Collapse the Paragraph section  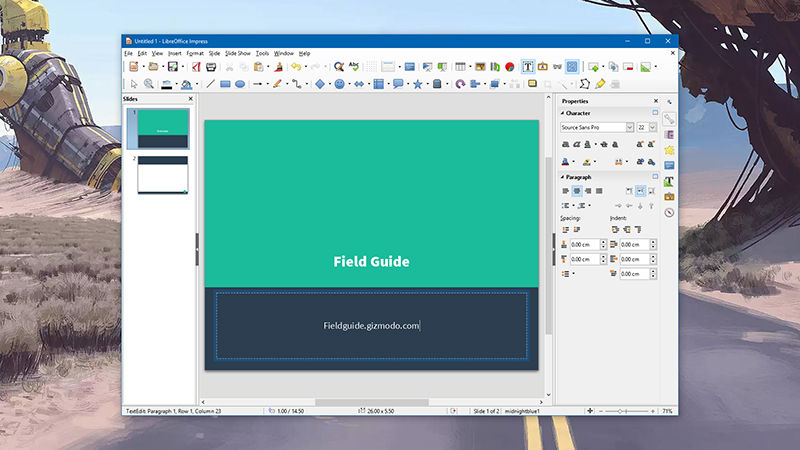[562, 177]
